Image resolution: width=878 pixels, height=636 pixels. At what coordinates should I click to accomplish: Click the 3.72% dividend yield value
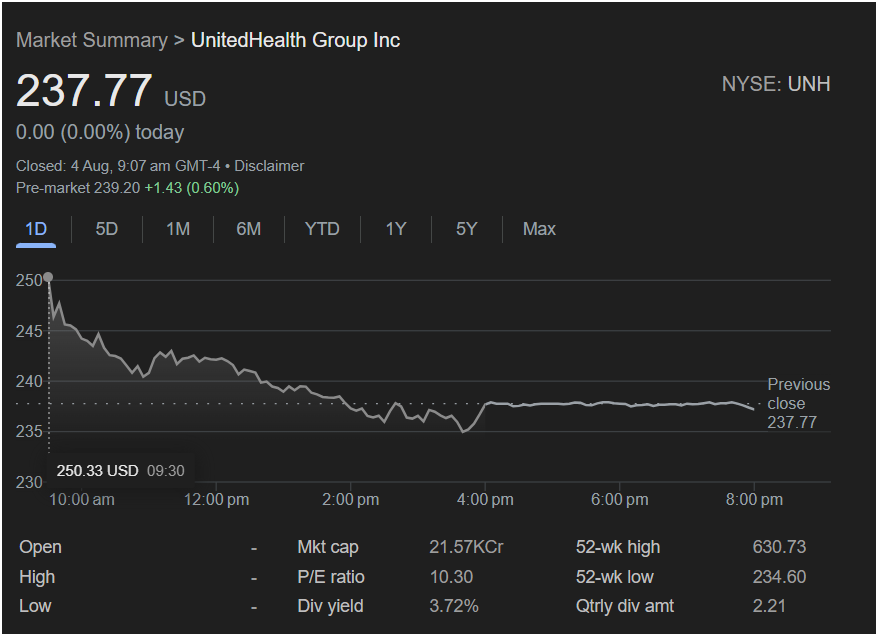[454, 606]
